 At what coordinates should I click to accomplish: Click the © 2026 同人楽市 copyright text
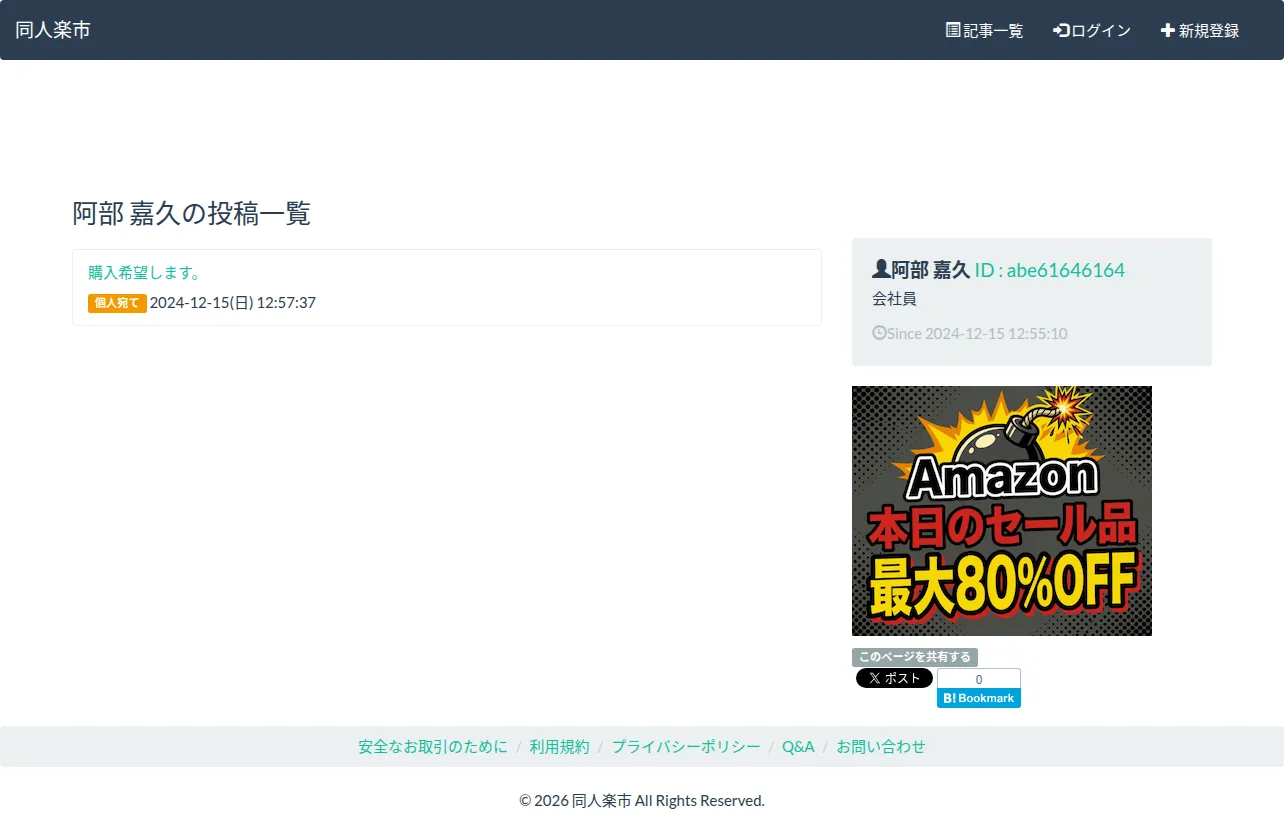pos(642,801)
